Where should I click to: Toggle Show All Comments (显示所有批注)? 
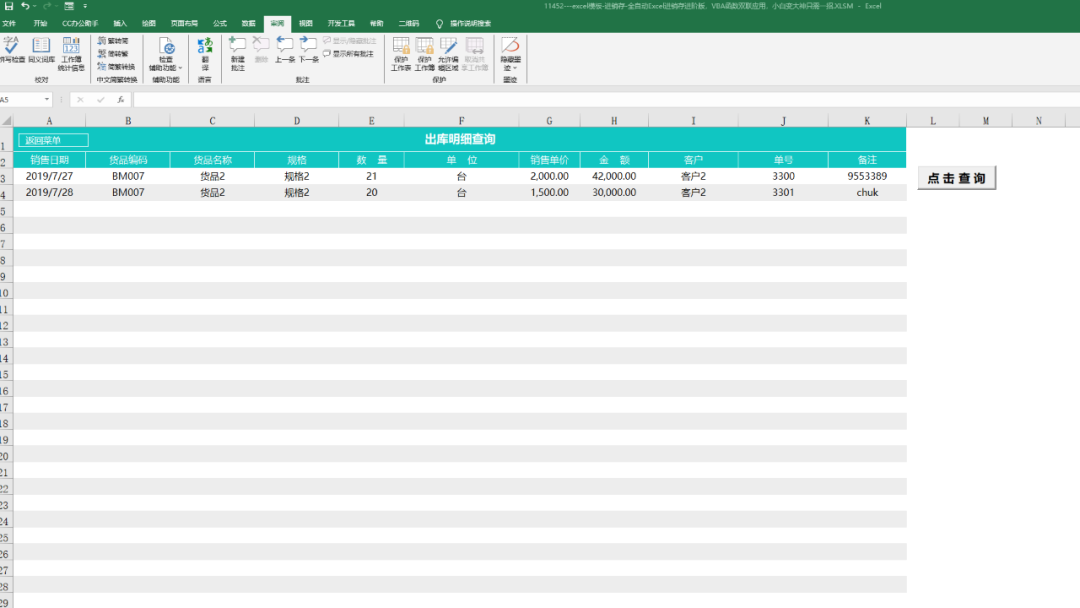pyautogui.click(x=349, y=54)
